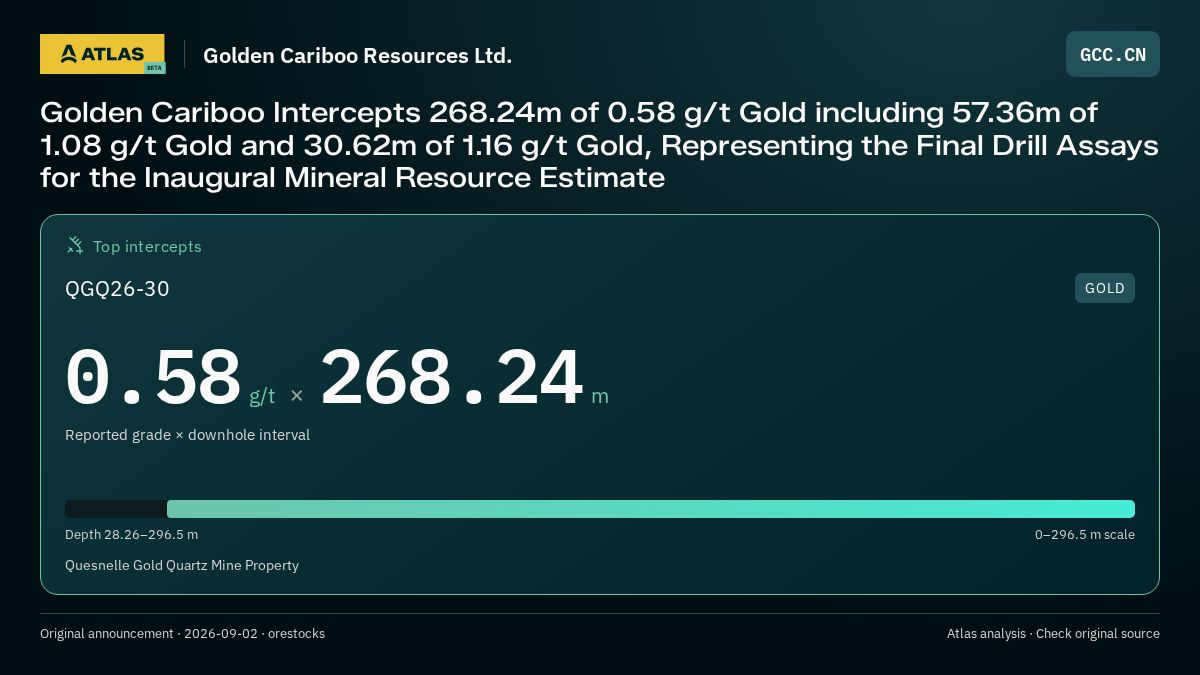Click the Reported grade × downhole interval caption

coord(187,435)
